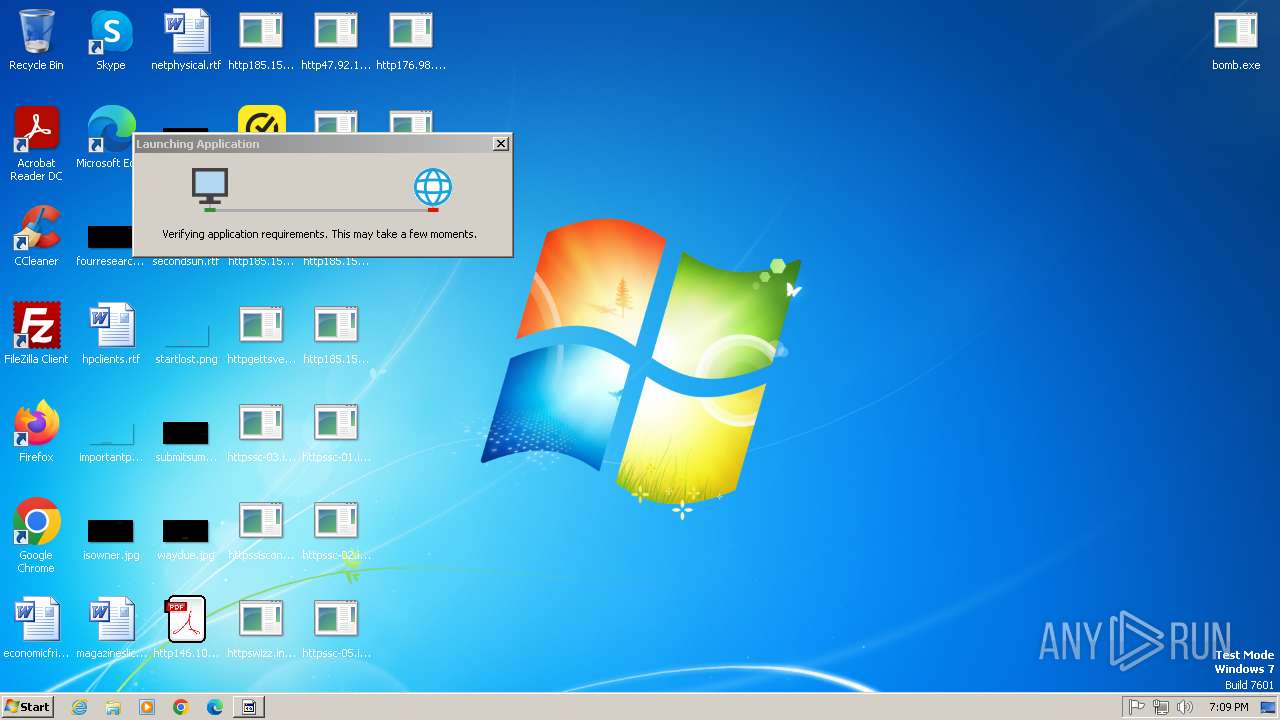Image resolution: width=1280 pixels, height=720 pixels.
Task: Open Windows Media Player from taskbar
Action: click(147, 707)
